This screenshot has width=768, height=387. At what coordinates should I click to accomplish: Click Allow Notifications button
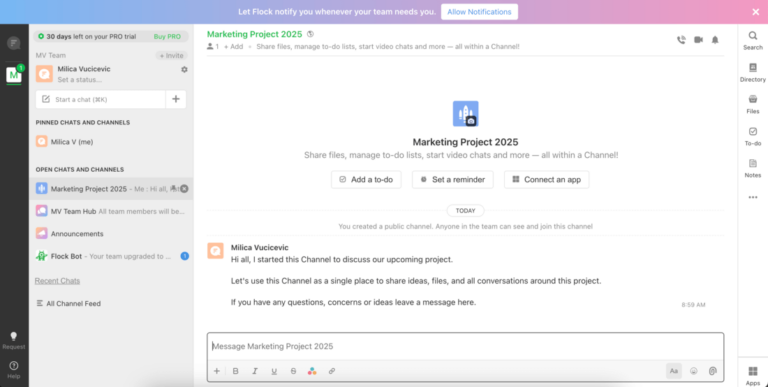coord(479,12)
